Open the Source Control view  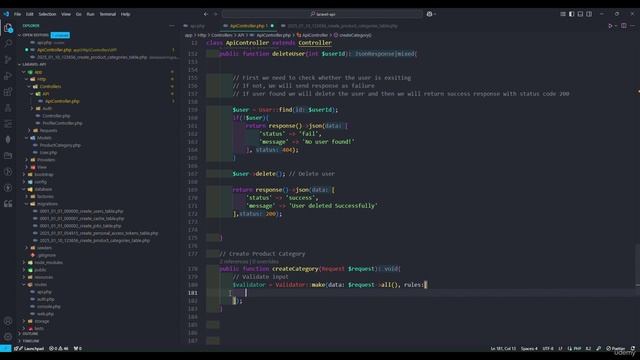tap(8, 60)
